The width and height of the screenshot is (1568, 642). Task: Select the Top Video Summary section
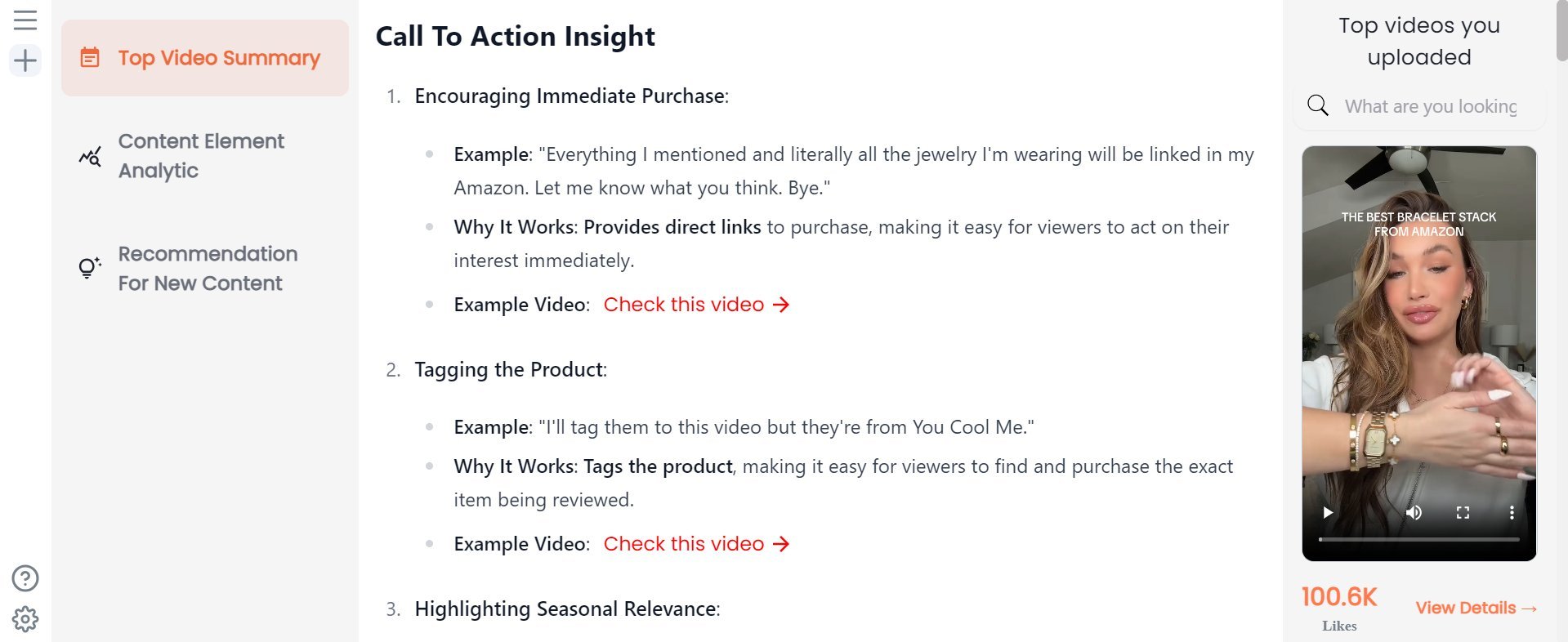(219, 57)
